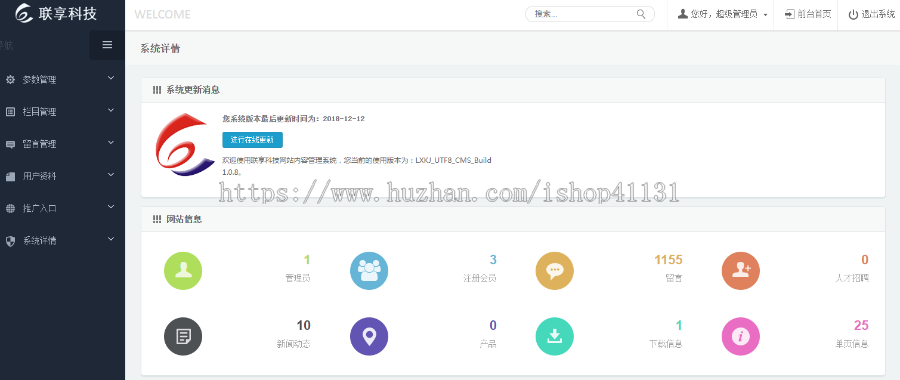Click the blue 注册会员 group icon

(369, 271)
